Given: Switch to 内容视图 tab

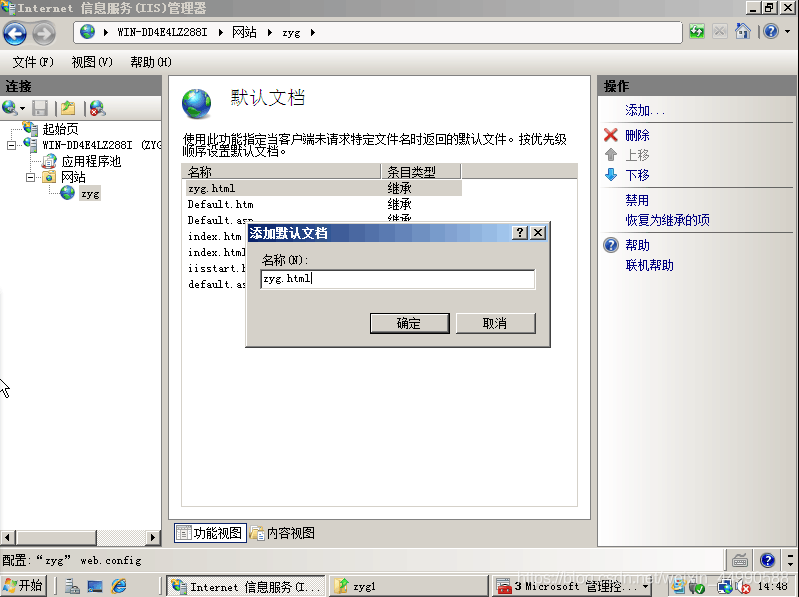Looking at the screenshot, I should (283, 533).
